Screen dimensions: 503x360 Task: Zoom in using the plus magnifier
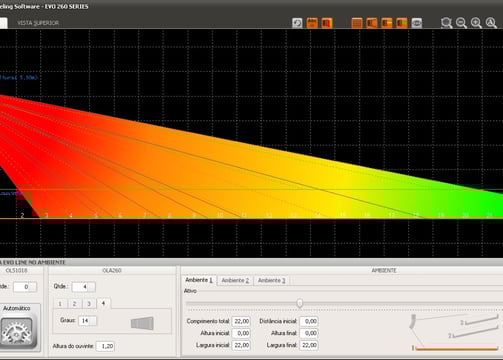[476, 23]
